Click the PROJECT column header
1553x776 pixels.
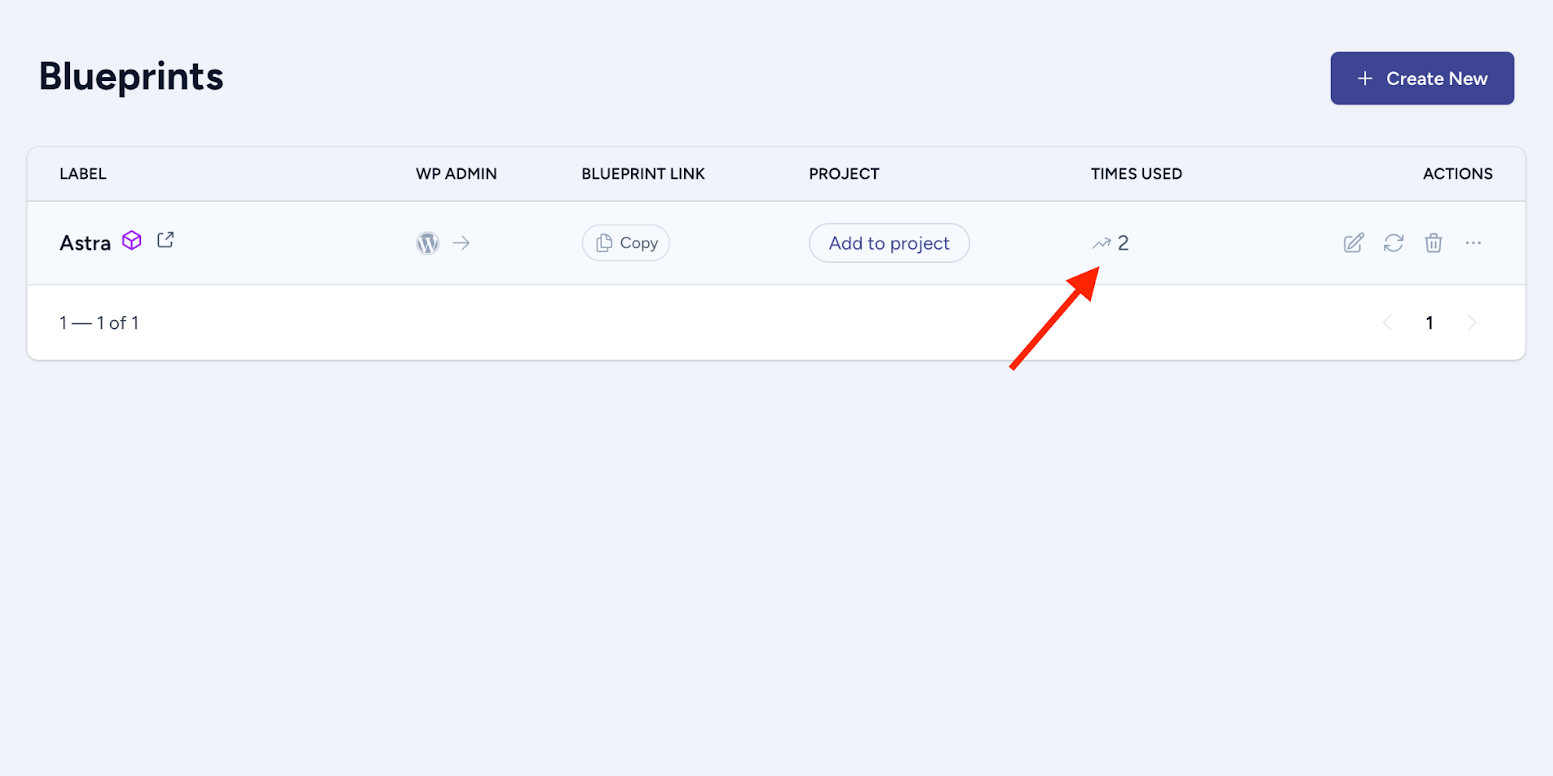pos(844,174)
